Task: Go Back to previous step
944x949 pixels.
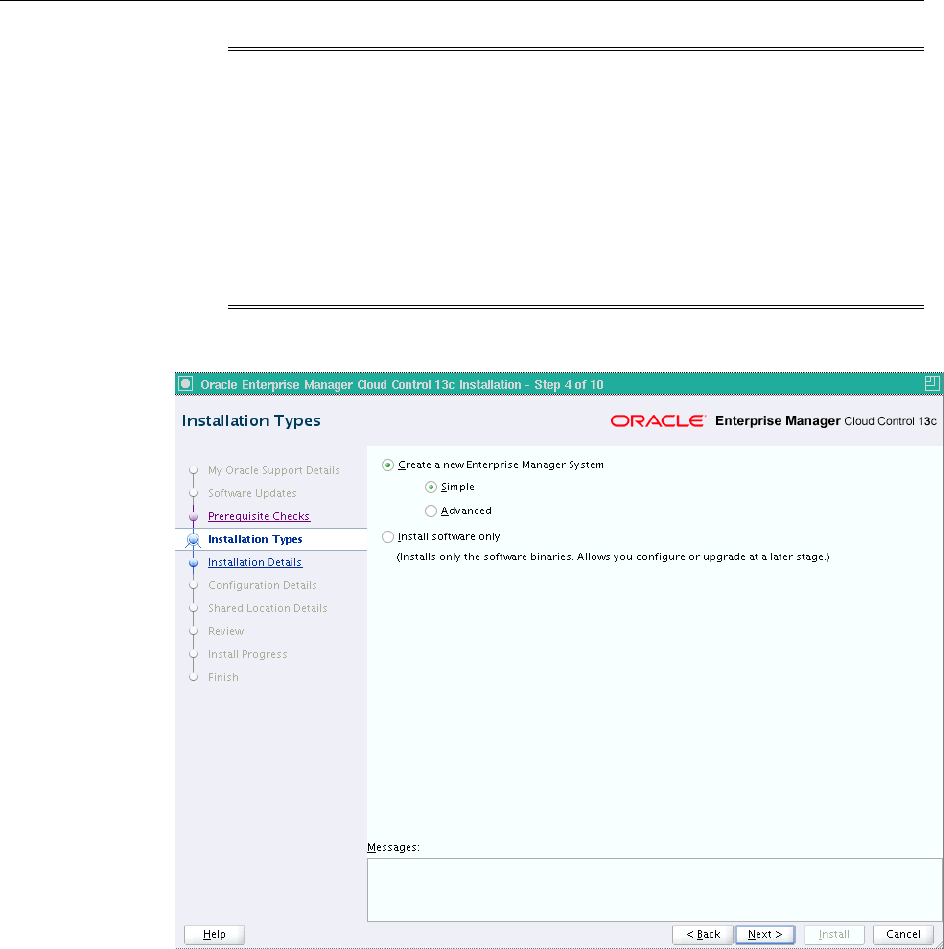Action: (x=703, y=934)
